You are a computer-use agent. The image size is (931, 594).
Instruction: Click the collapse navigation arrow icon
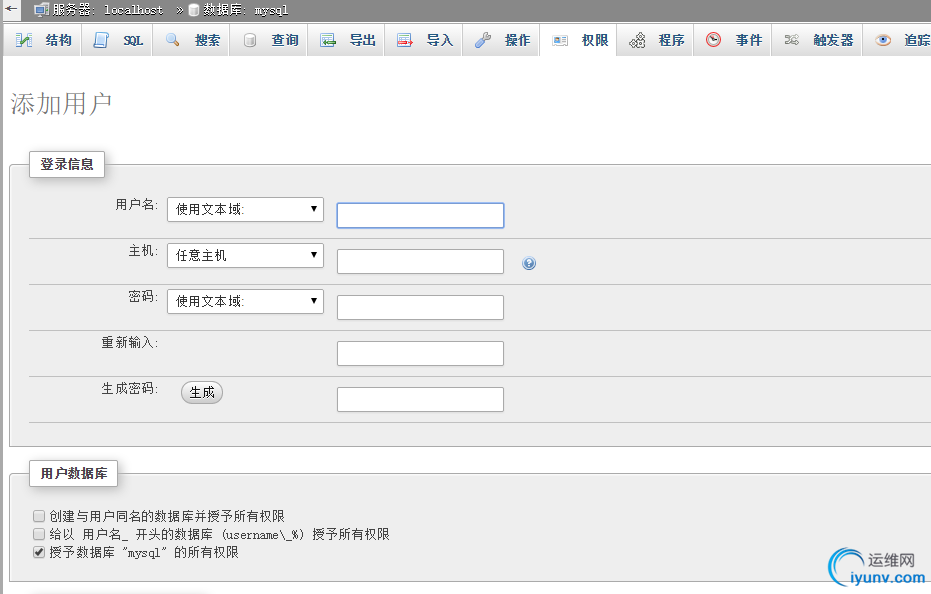click(11, 9)
